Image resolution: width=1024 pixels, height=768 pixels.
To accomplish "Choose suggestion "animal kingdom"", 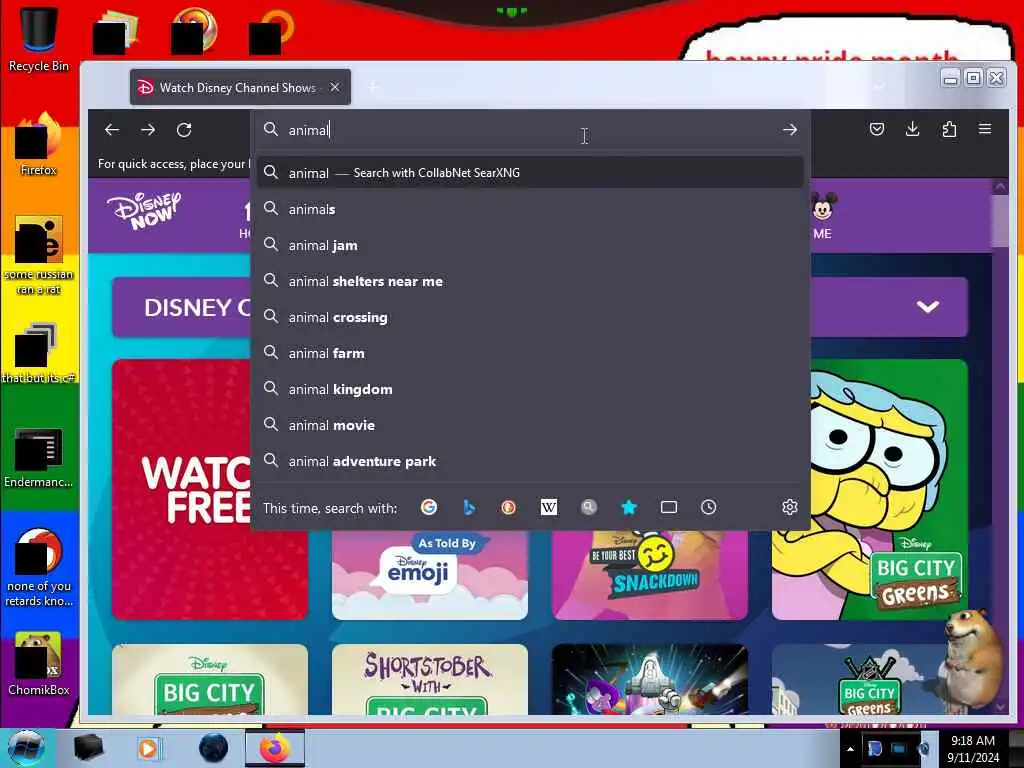I will pyautogui.click(x=530, y=389).
